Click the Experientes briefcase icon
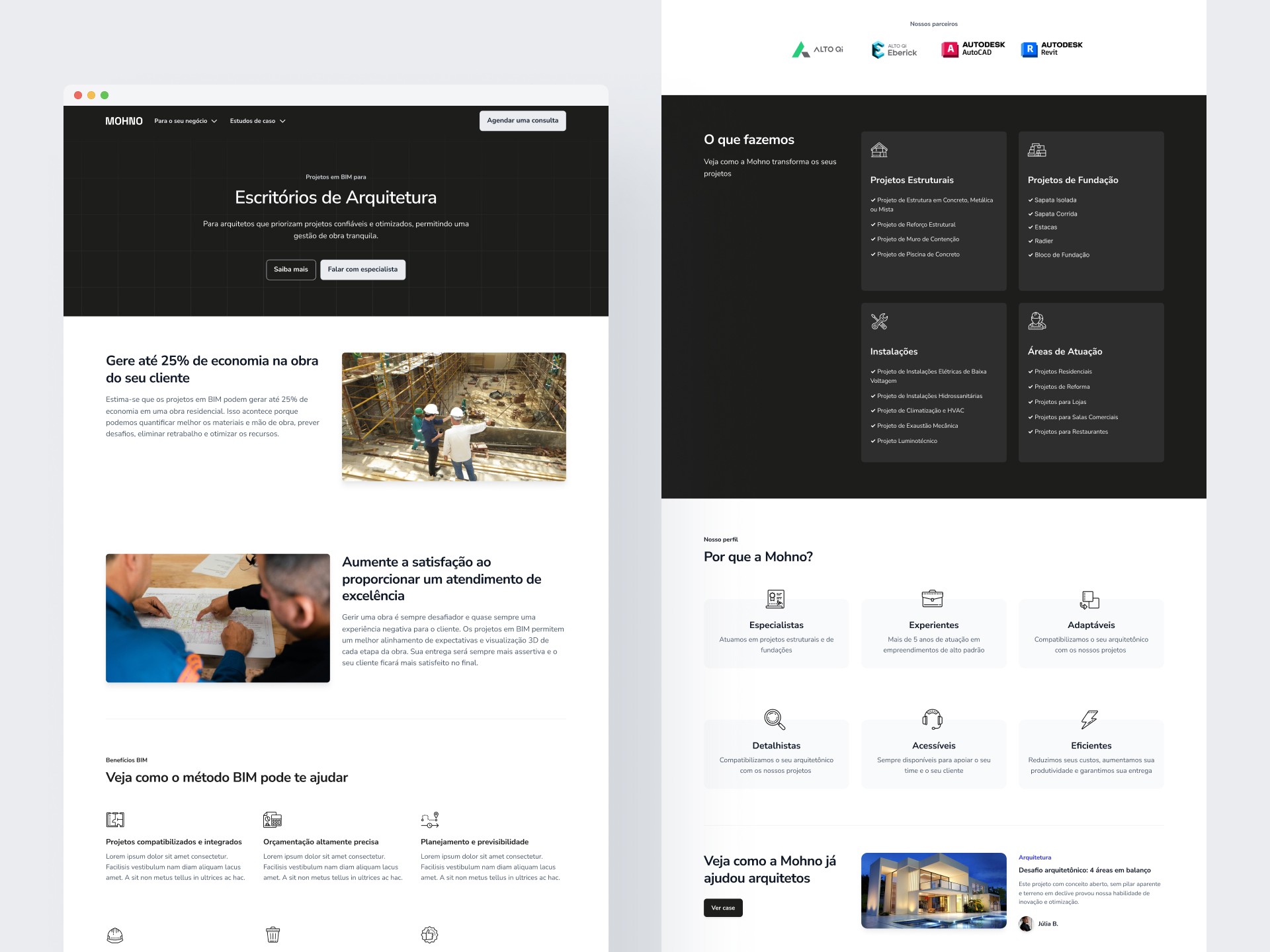Image resolution: width=1270 pixels, height=952 pixels. click(933, 598)
